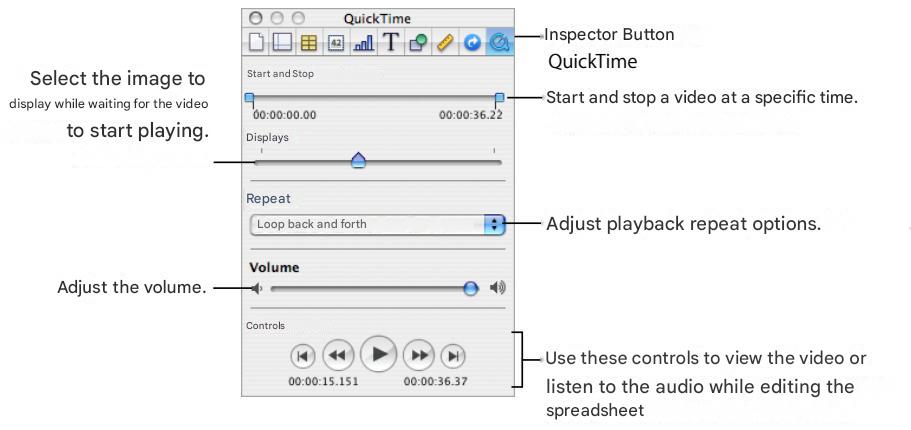The height and width of the screenshot is (430, 911).
Task: Close the QuickTime inspector window
Action: [256, 18]
